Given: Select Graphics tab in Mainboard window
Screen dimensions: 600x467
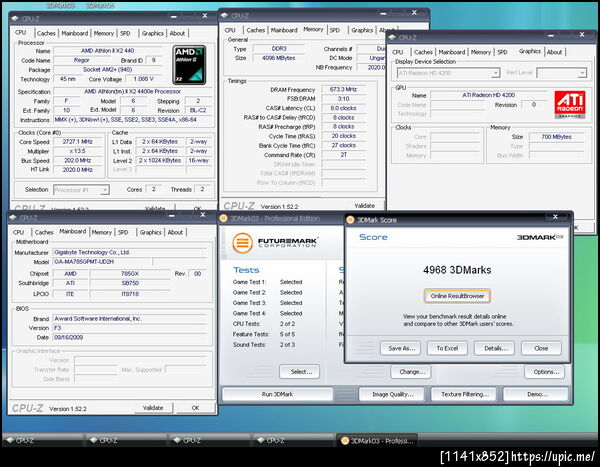Looking at the screenshot, I should [x=150, y=232].
